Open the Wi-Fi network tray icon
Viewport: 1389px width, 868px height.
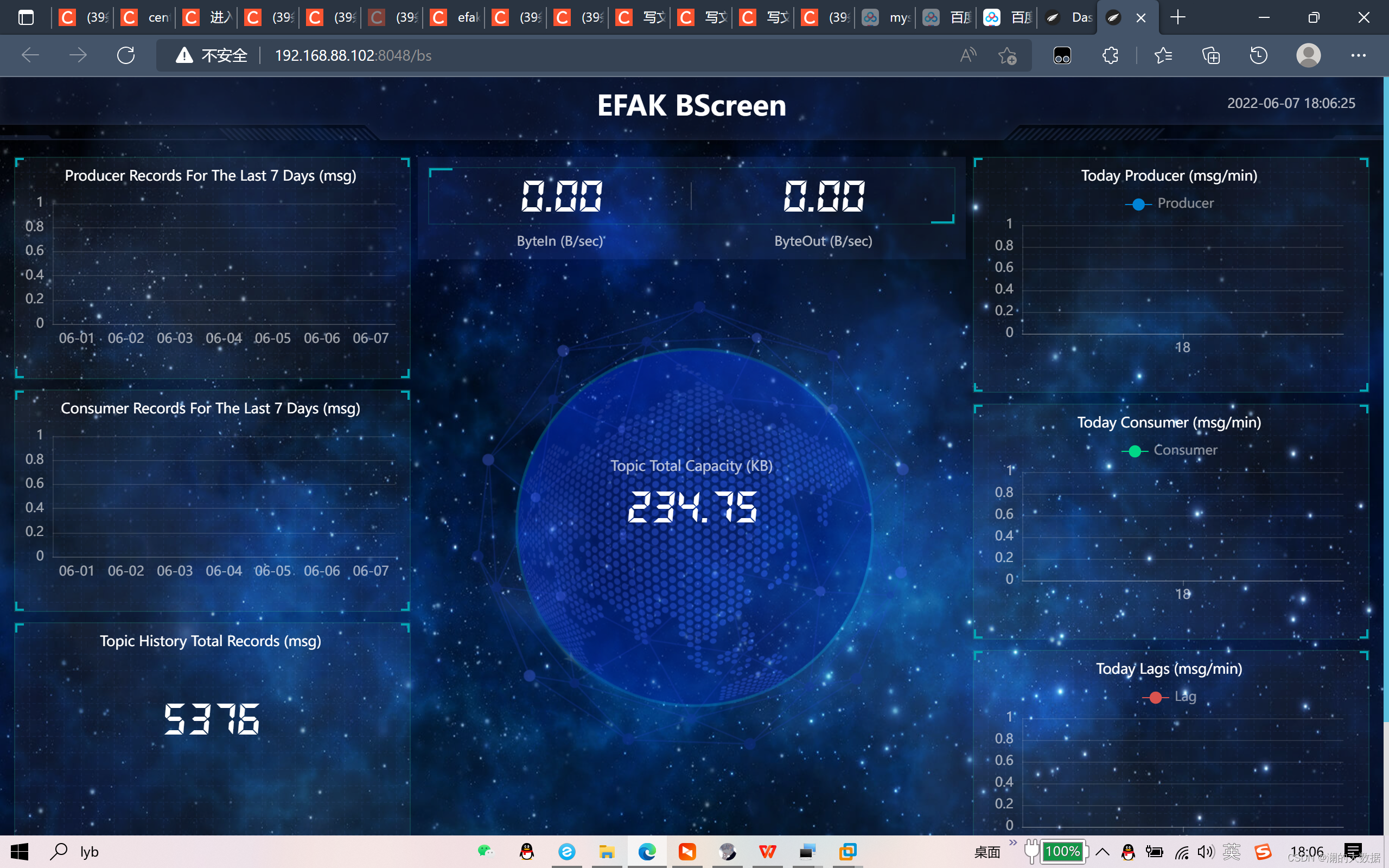1181,852
